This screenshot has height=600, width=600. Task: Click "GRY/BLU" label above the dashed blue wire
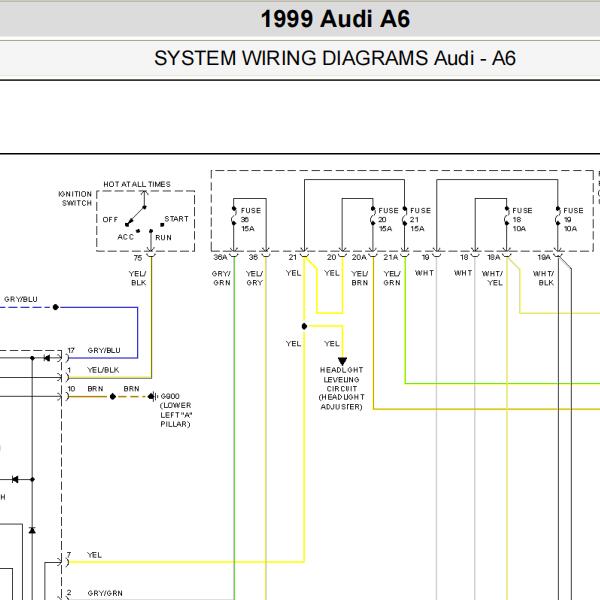(x=21, y=299)
